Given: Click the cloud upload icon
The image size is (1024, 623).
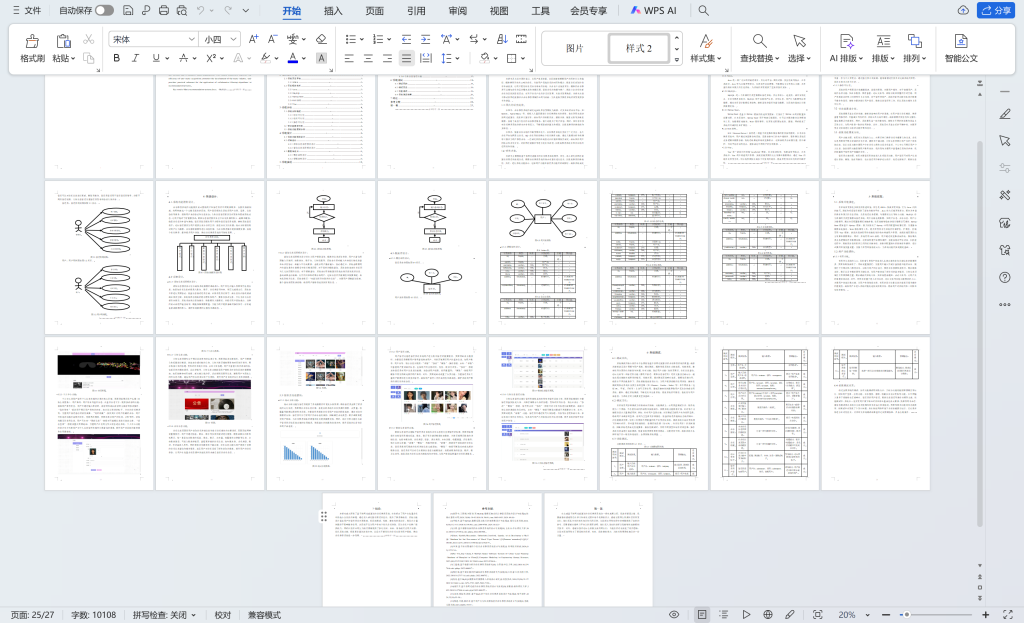Looking at the screenshot, I should coord(963,10).
